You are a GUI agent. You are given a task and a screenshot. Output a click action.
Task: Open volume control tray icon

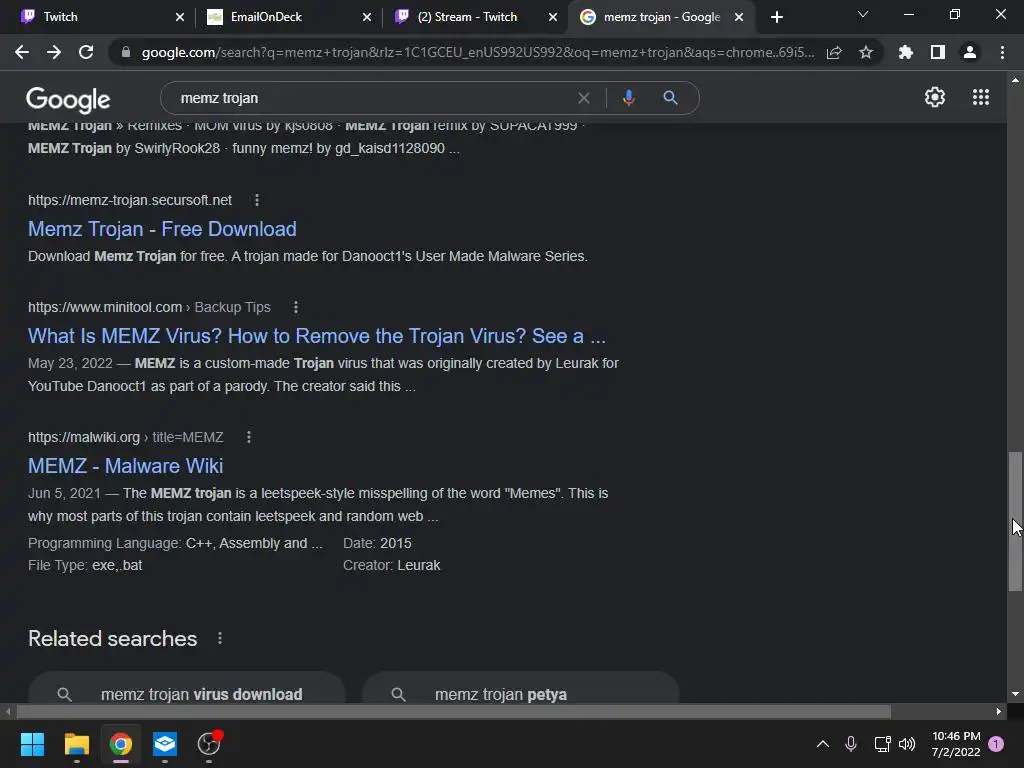907,744
